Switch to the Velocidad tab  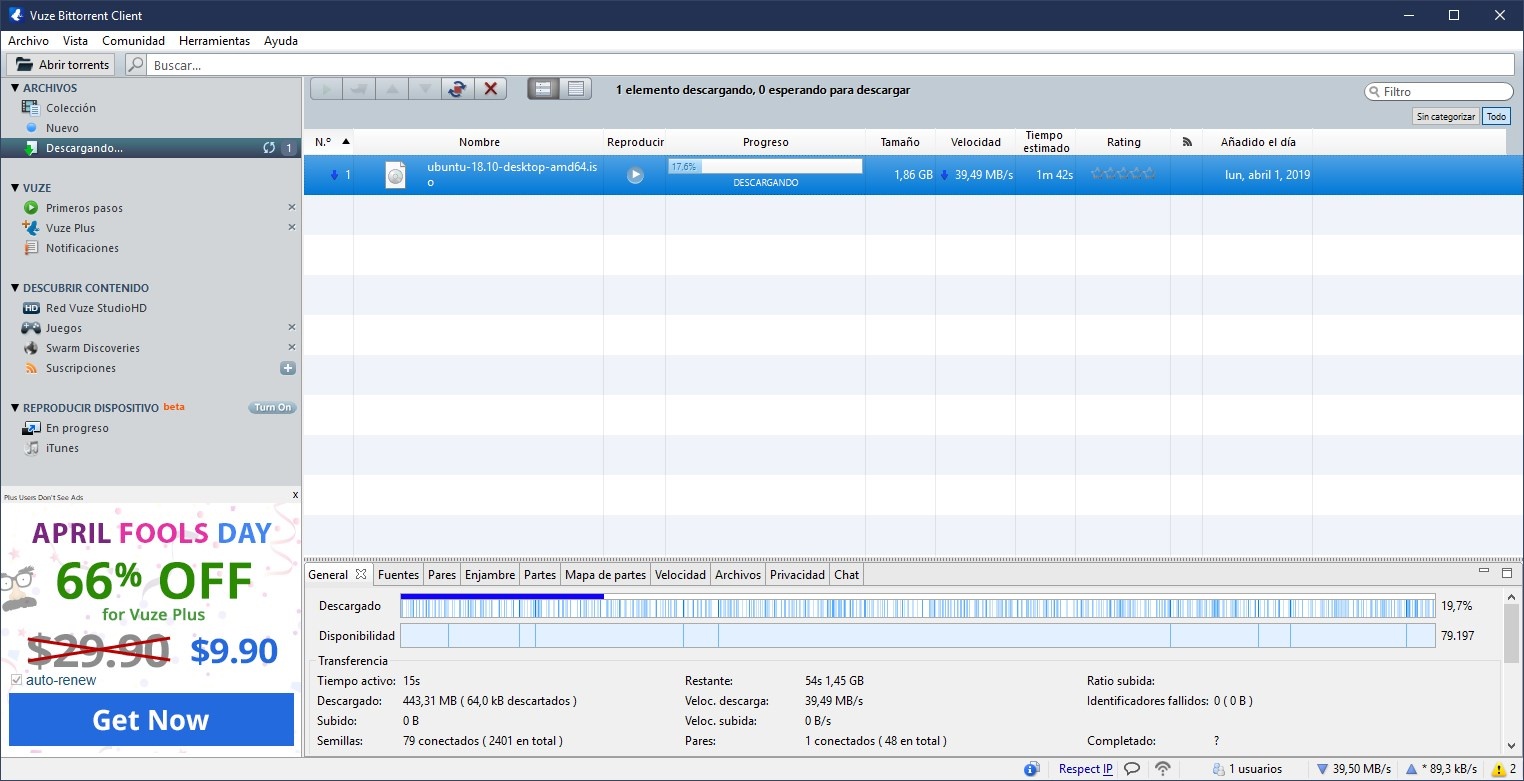(680, 574)
